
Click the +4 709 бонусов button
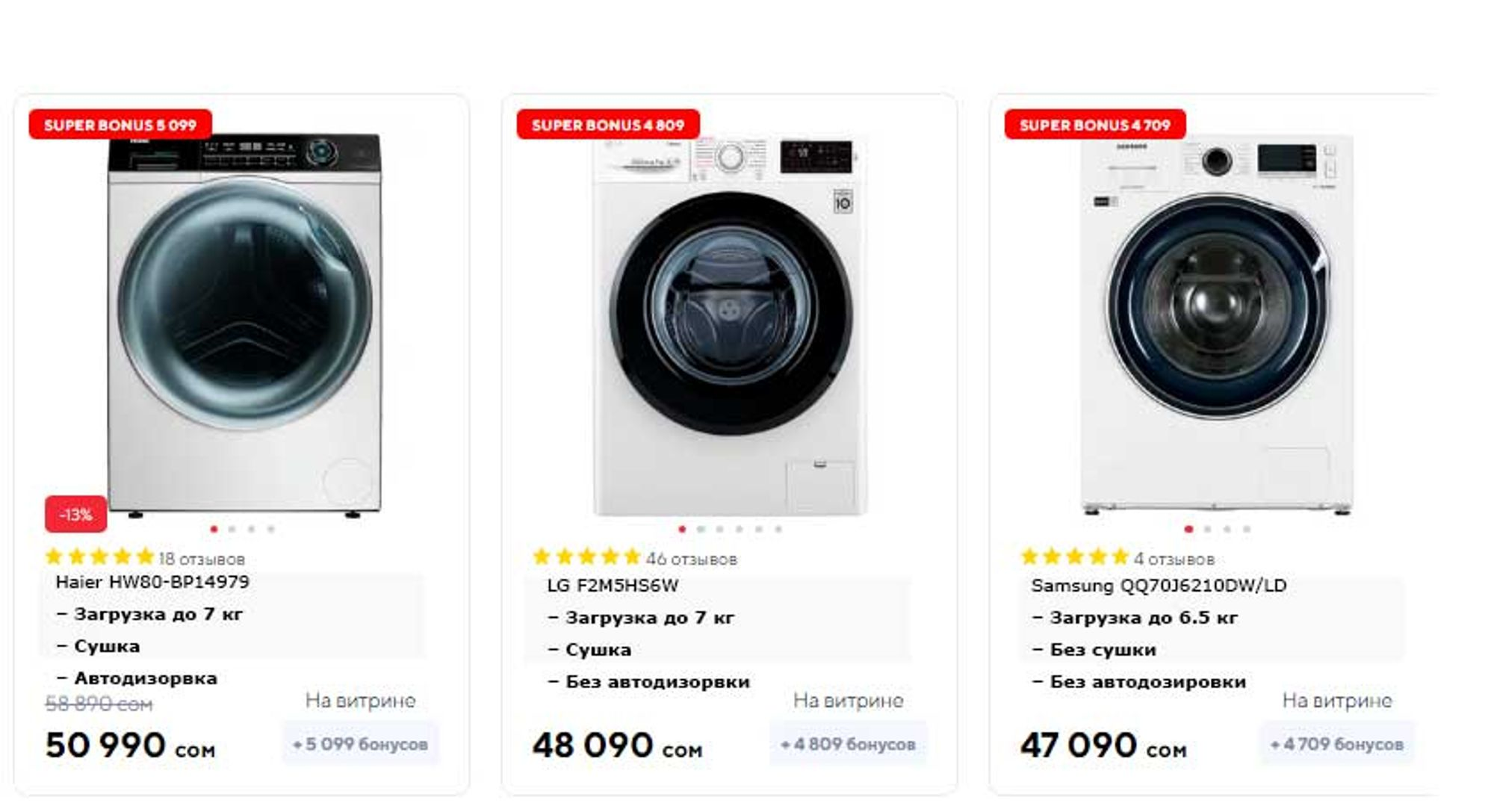pyautogui.click(x=1336, y=744)
